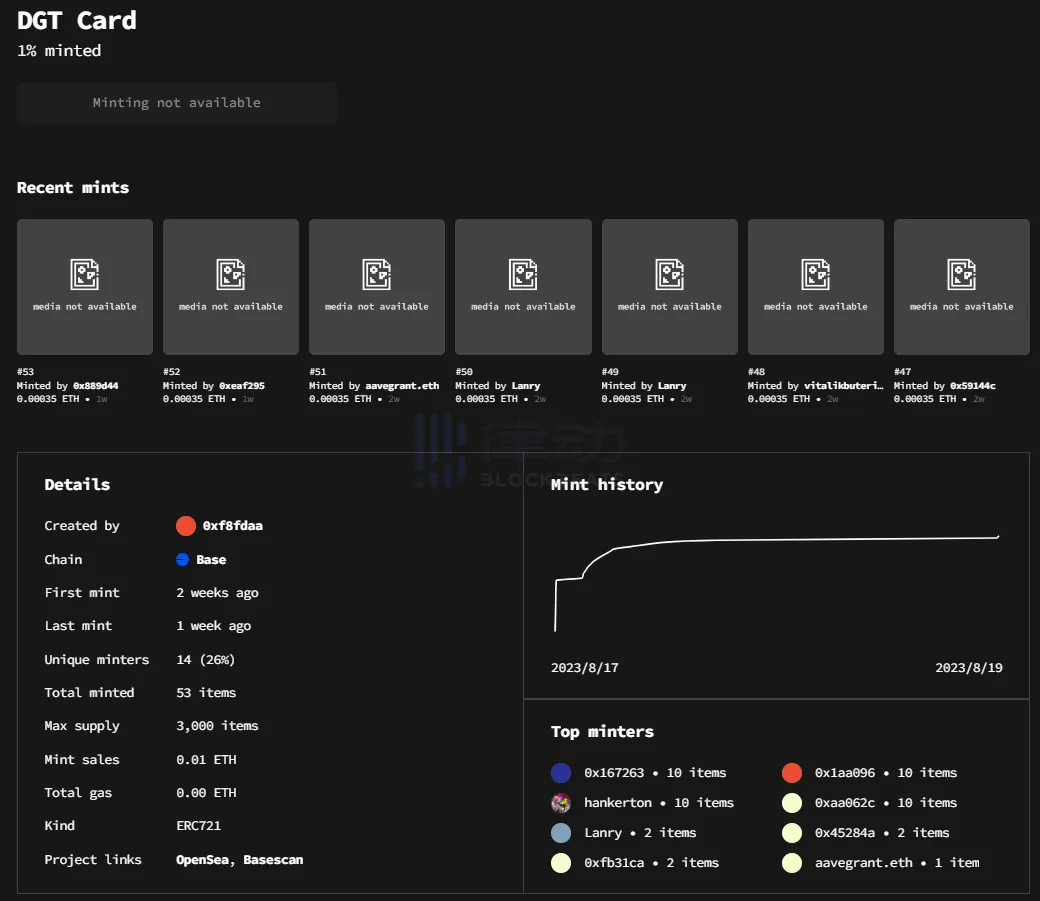The width and height of the screenshot is (1040, 901).
Task: Click the red avatar next to 0x1aa096
Action: (x=792, y=773)
